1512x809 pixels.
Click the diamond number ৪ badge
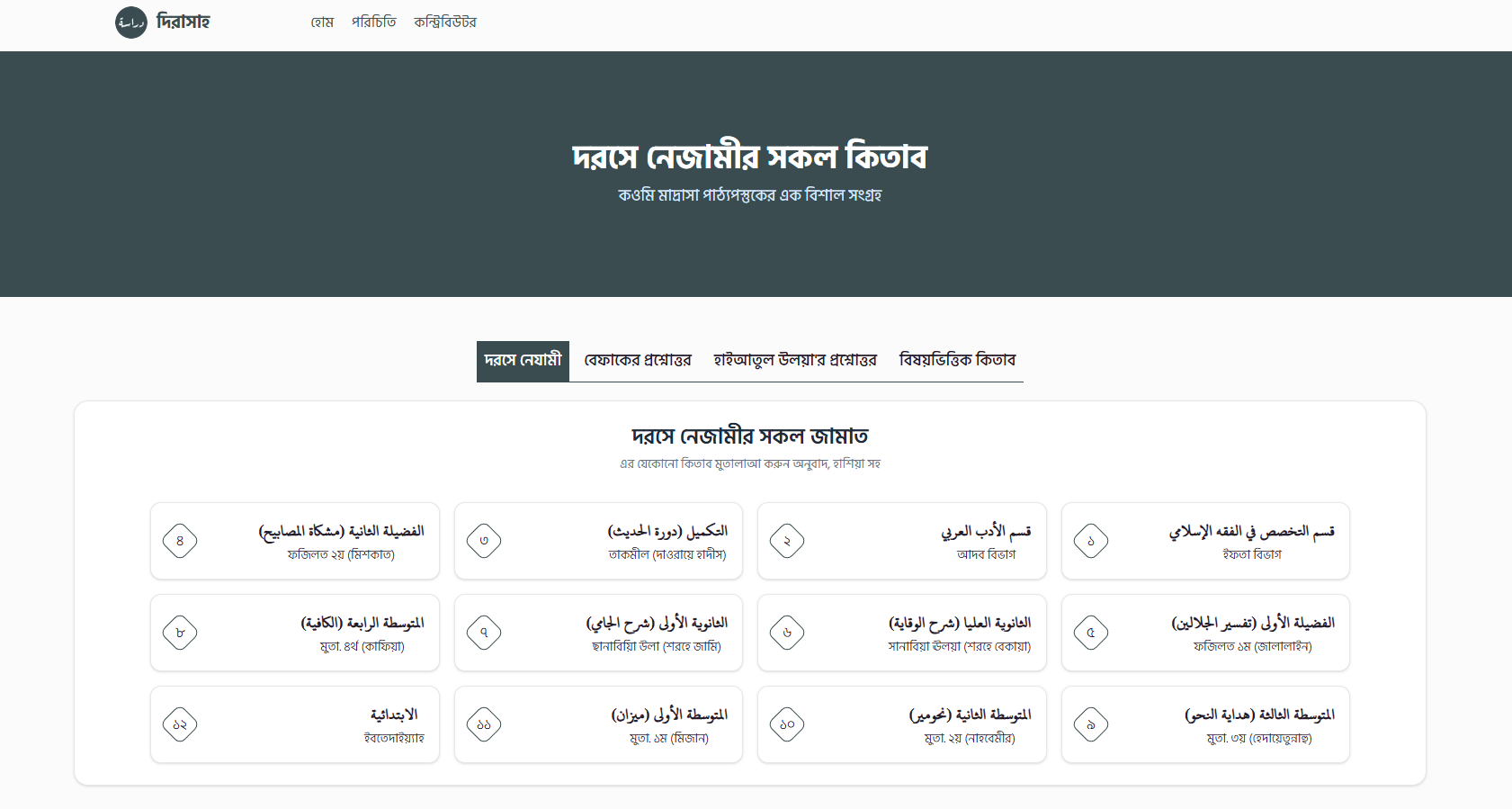point(180,541)
